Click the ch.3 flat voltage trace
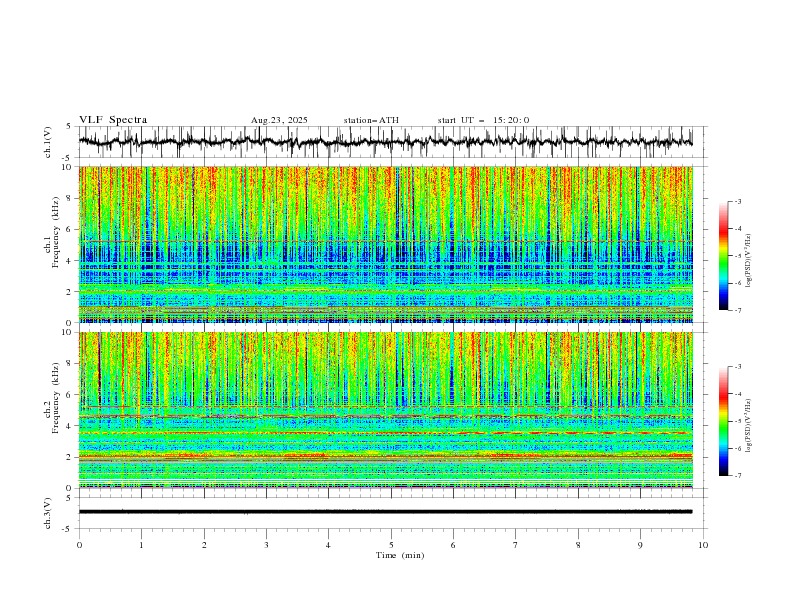 386,512
